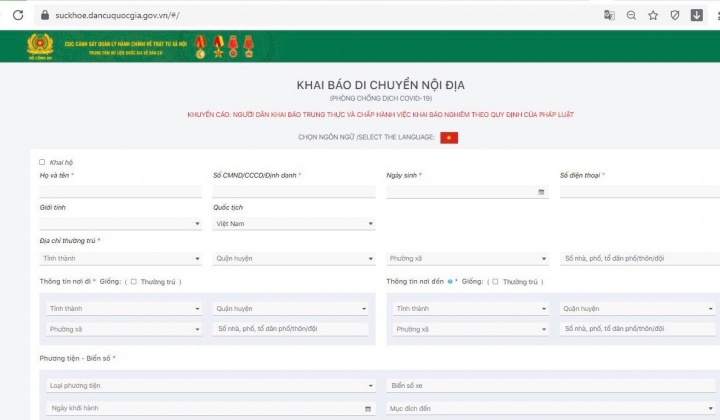Click the Địa chỉ thường trú label
Screen dimensions: 720x420
68,241
